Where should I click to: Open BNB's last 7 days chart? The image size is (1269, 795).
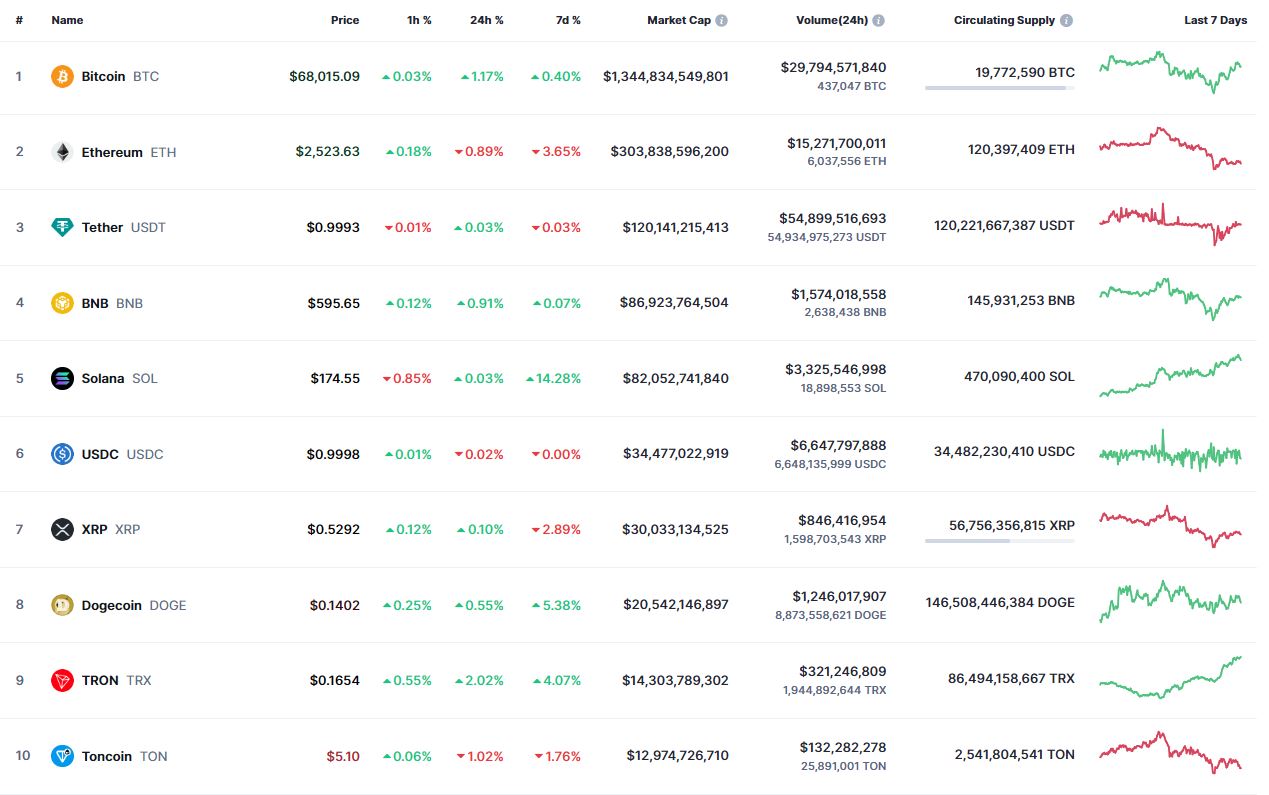coord(1170,299)
